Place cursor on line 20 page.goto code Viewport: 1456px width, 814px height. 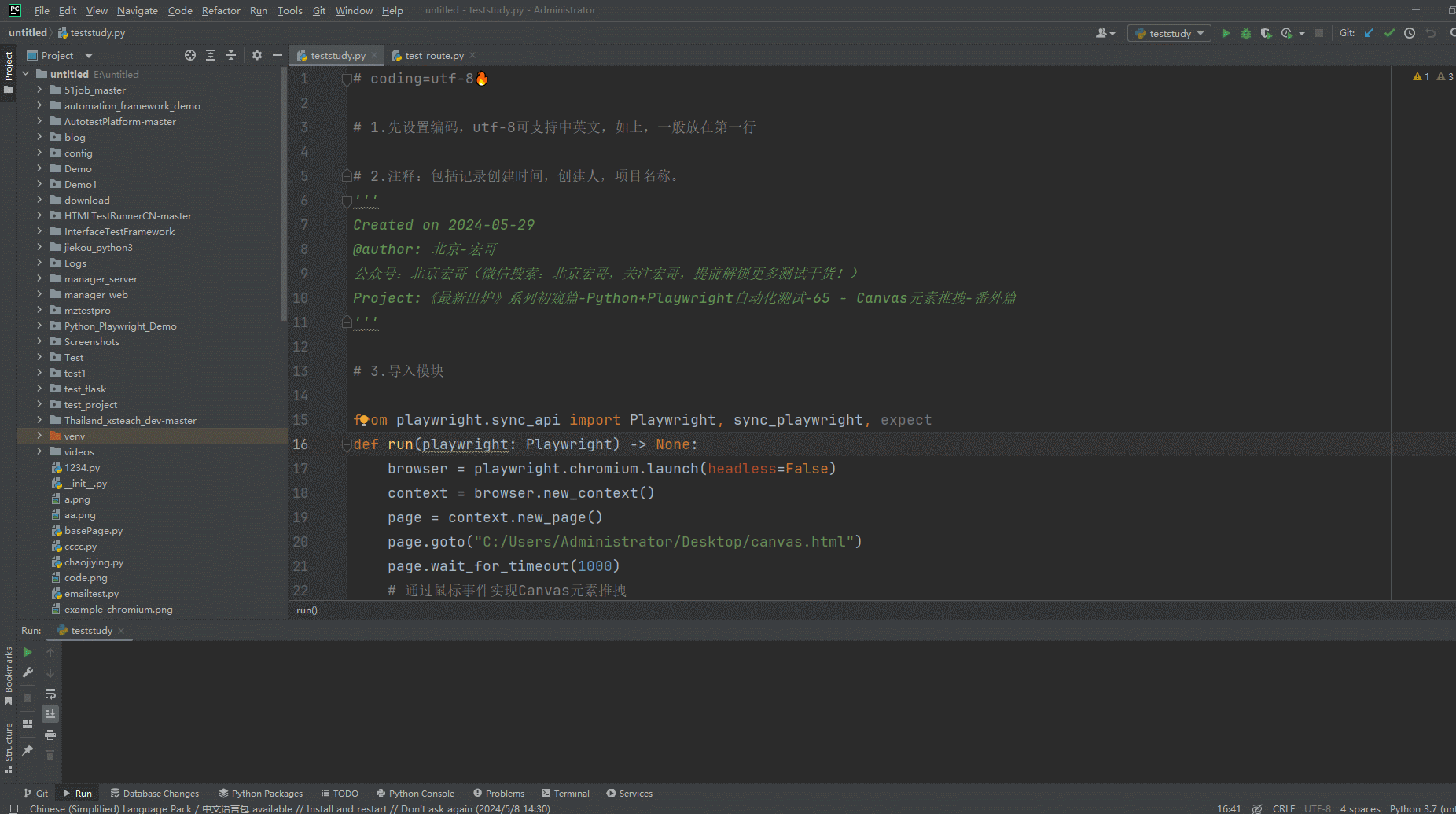point(624,542)
